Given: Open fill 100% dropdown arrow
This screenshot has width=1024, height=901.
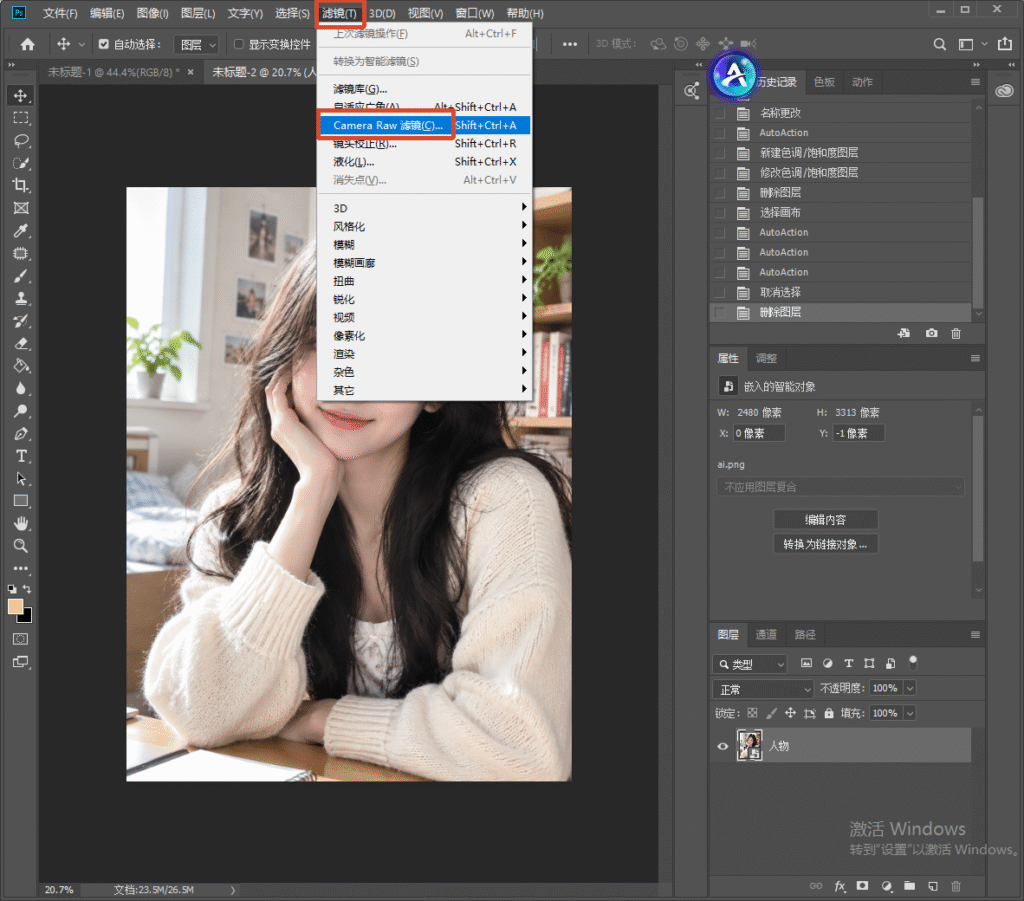Looking at the screenshot, I should 910,713.
